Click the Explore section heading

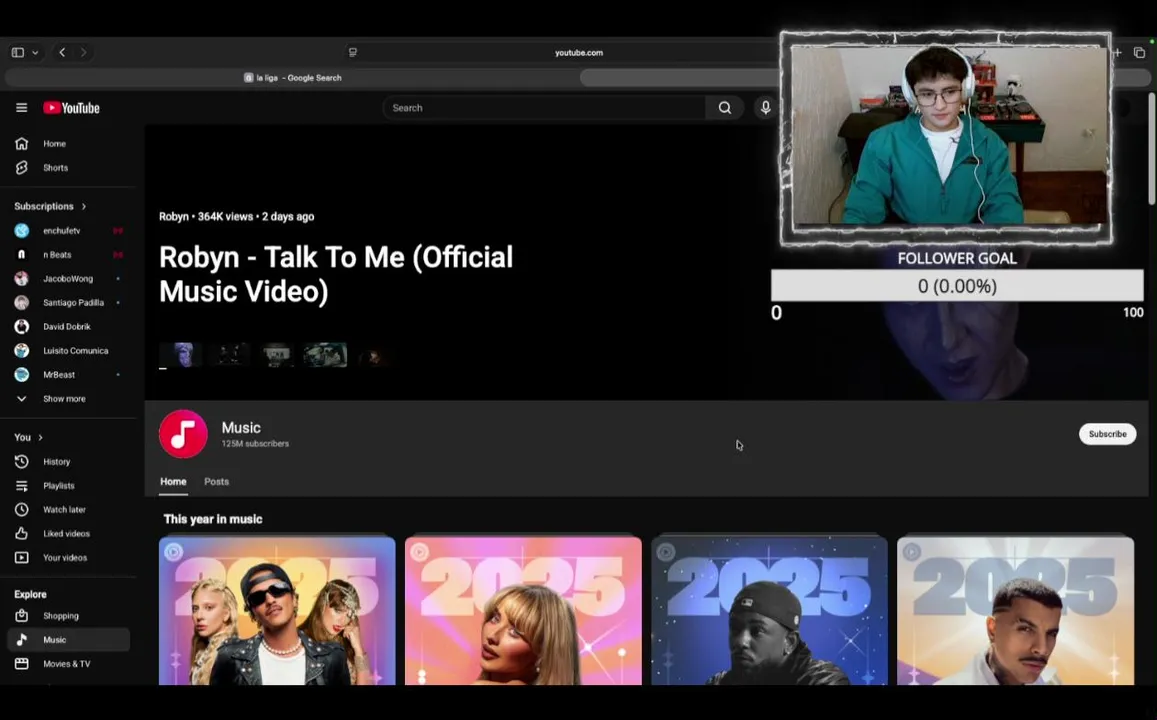(x=30, y=594)
